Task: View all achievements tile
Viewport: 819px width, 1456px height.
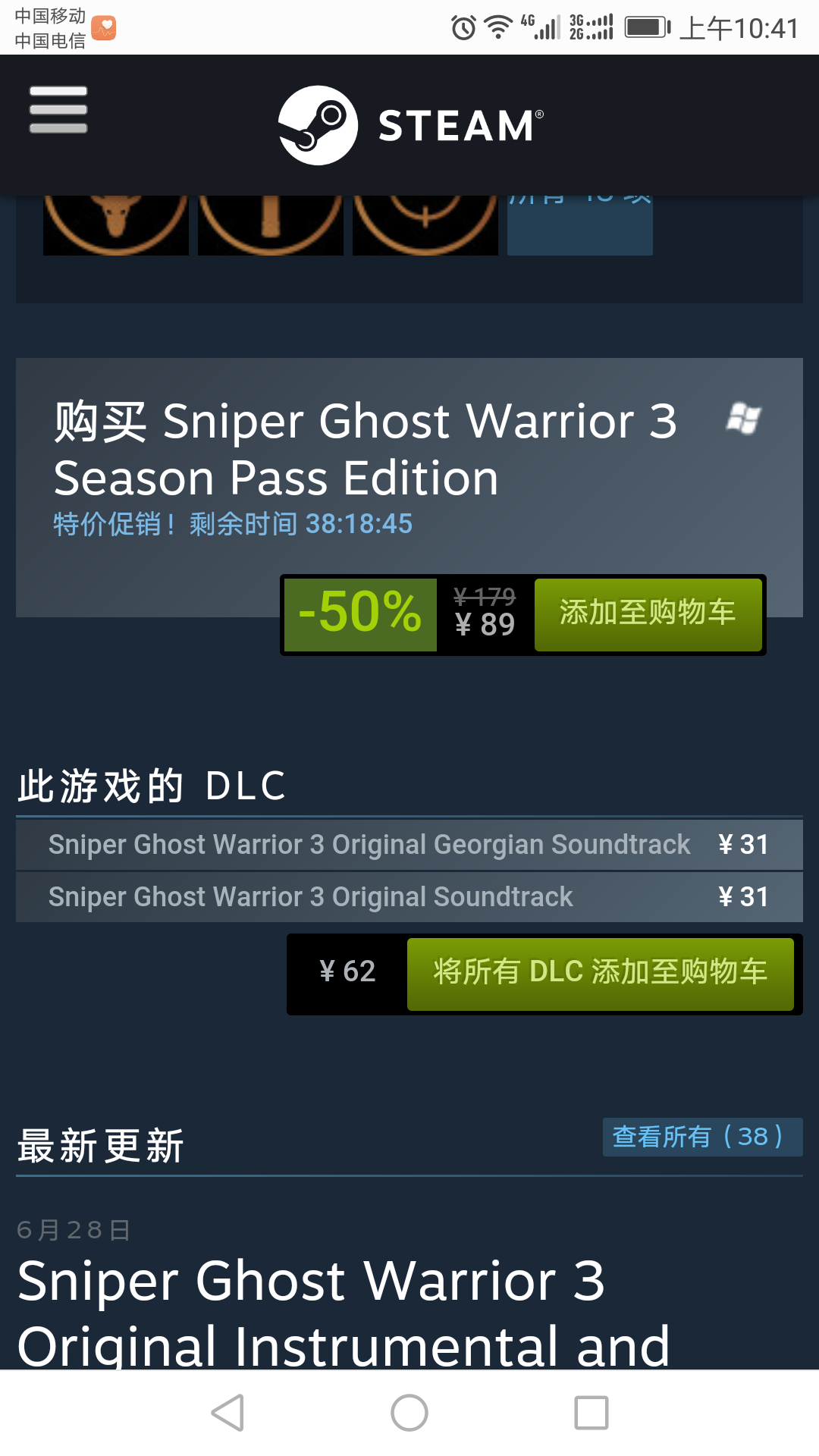Action: point(580,225)
